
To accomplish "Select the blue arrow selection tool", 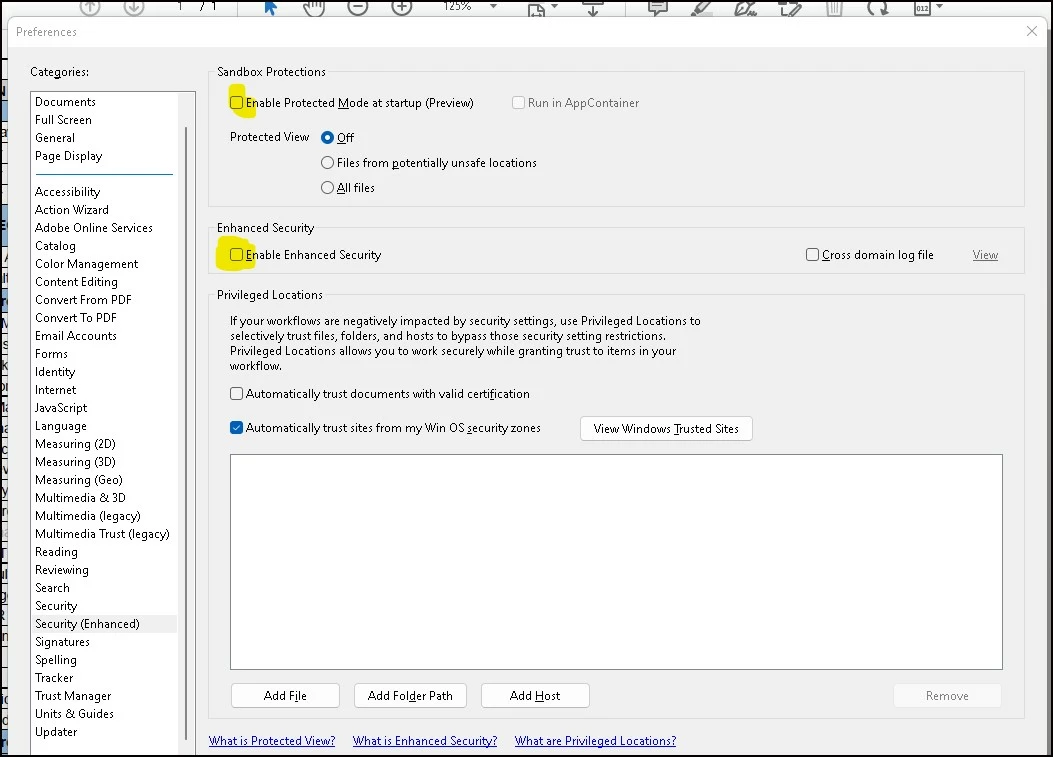I will (271, 7).
